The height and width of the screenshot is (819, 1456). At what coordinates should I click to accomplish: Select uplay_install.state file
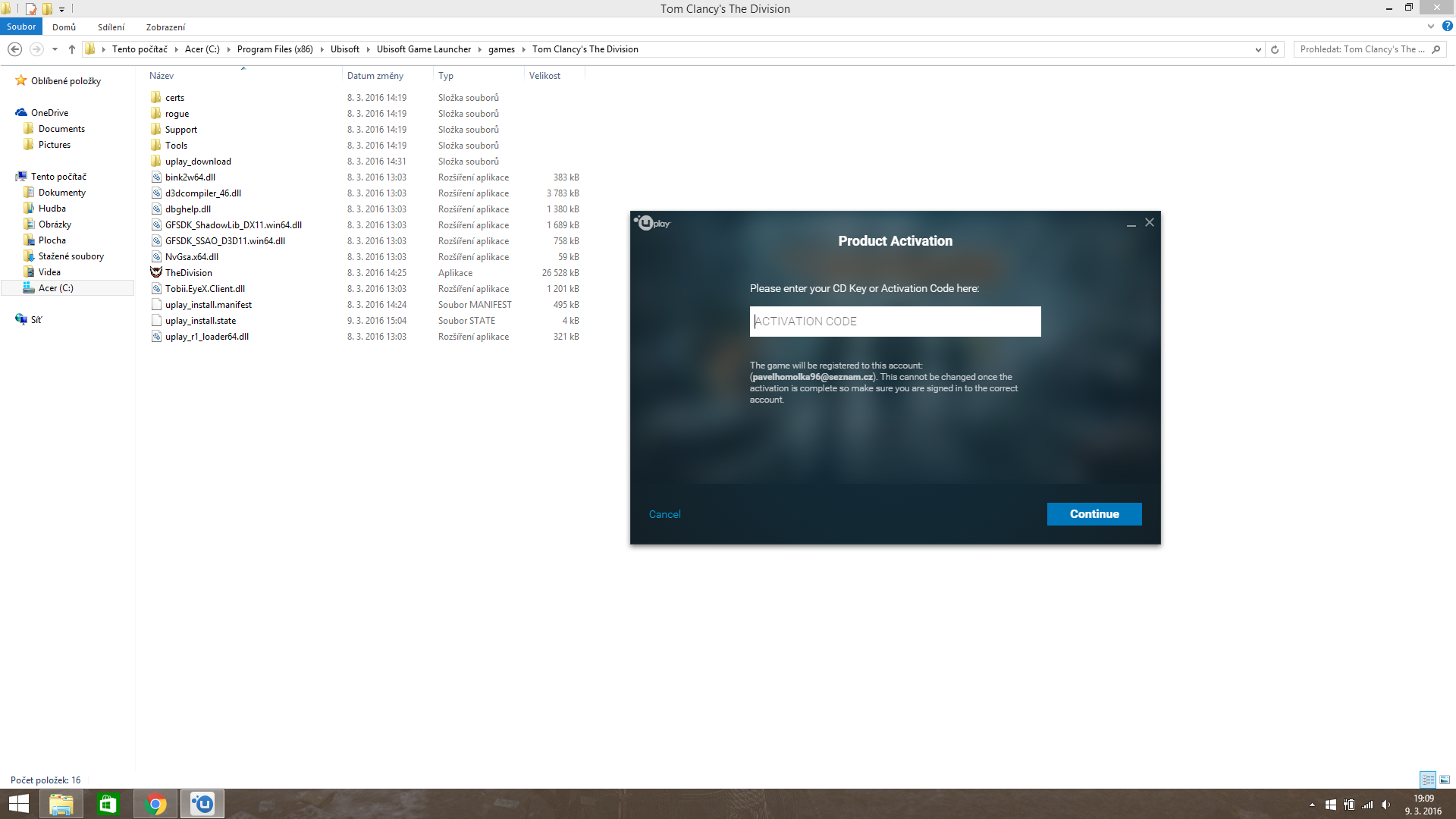200,321
